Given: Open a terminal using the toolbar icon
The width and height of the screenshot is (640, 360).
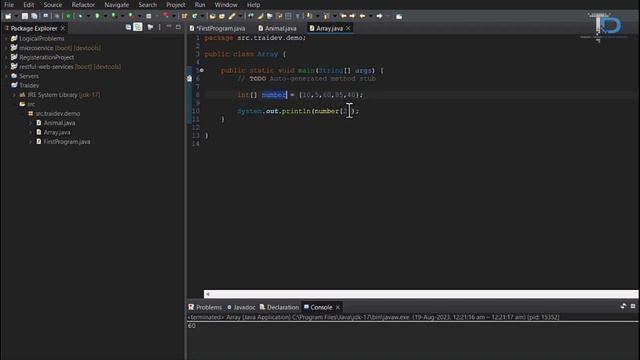Looking at the screenshot, I should (46, 16).
